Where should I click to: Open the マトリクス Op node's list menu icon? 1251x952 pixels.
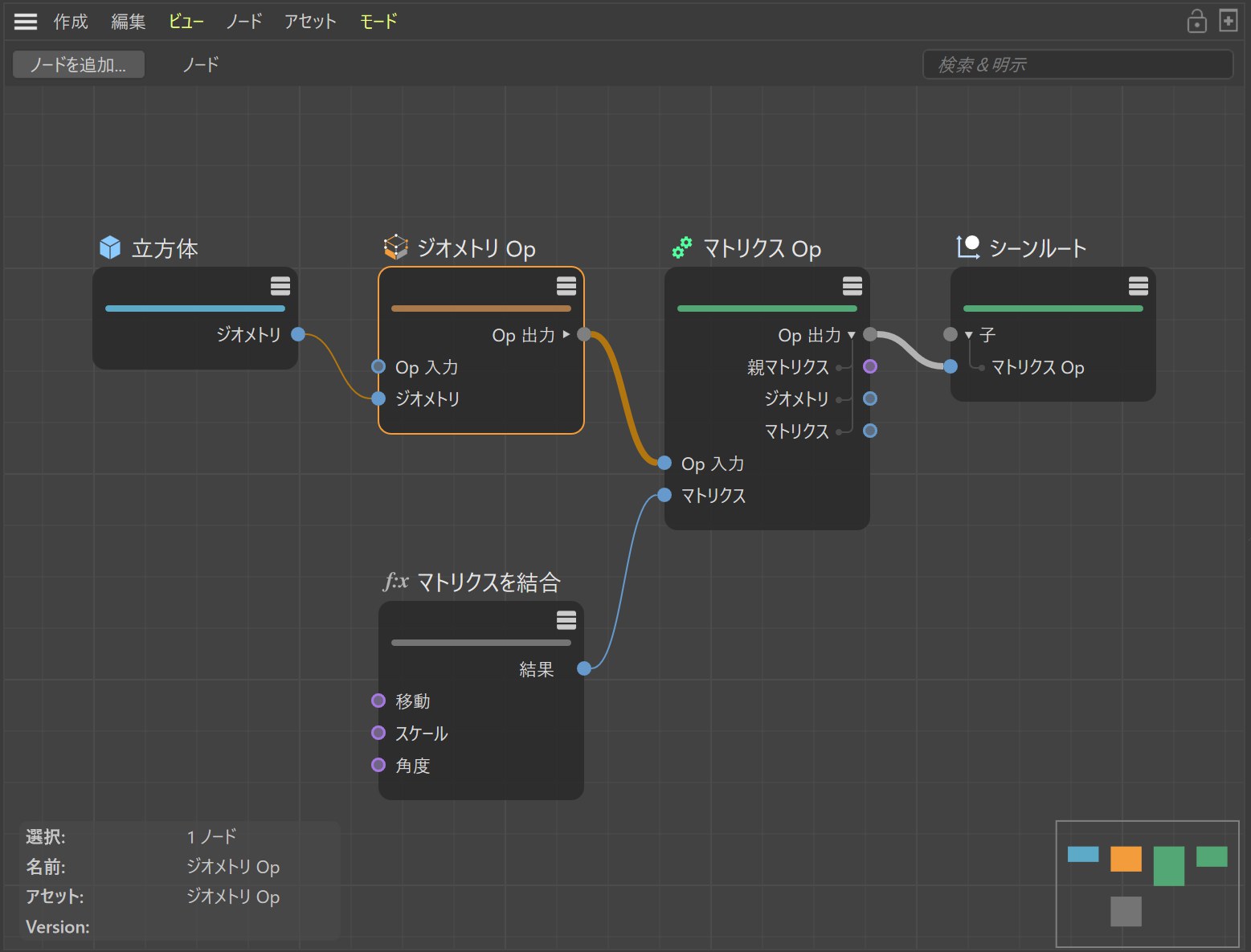point(852,286)
